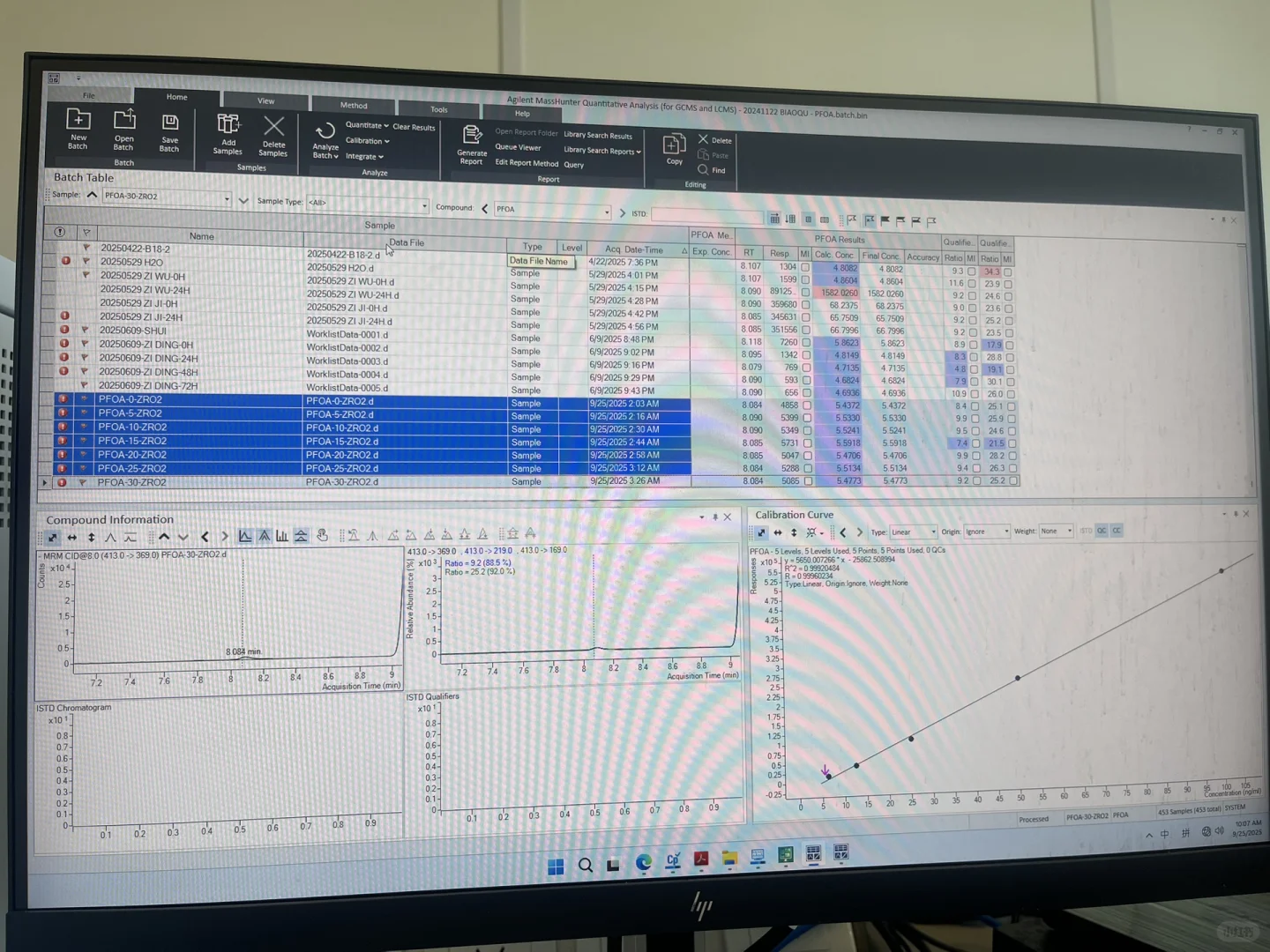Open taskbar Search
The image size is (1270, 952).
(585, 865)
